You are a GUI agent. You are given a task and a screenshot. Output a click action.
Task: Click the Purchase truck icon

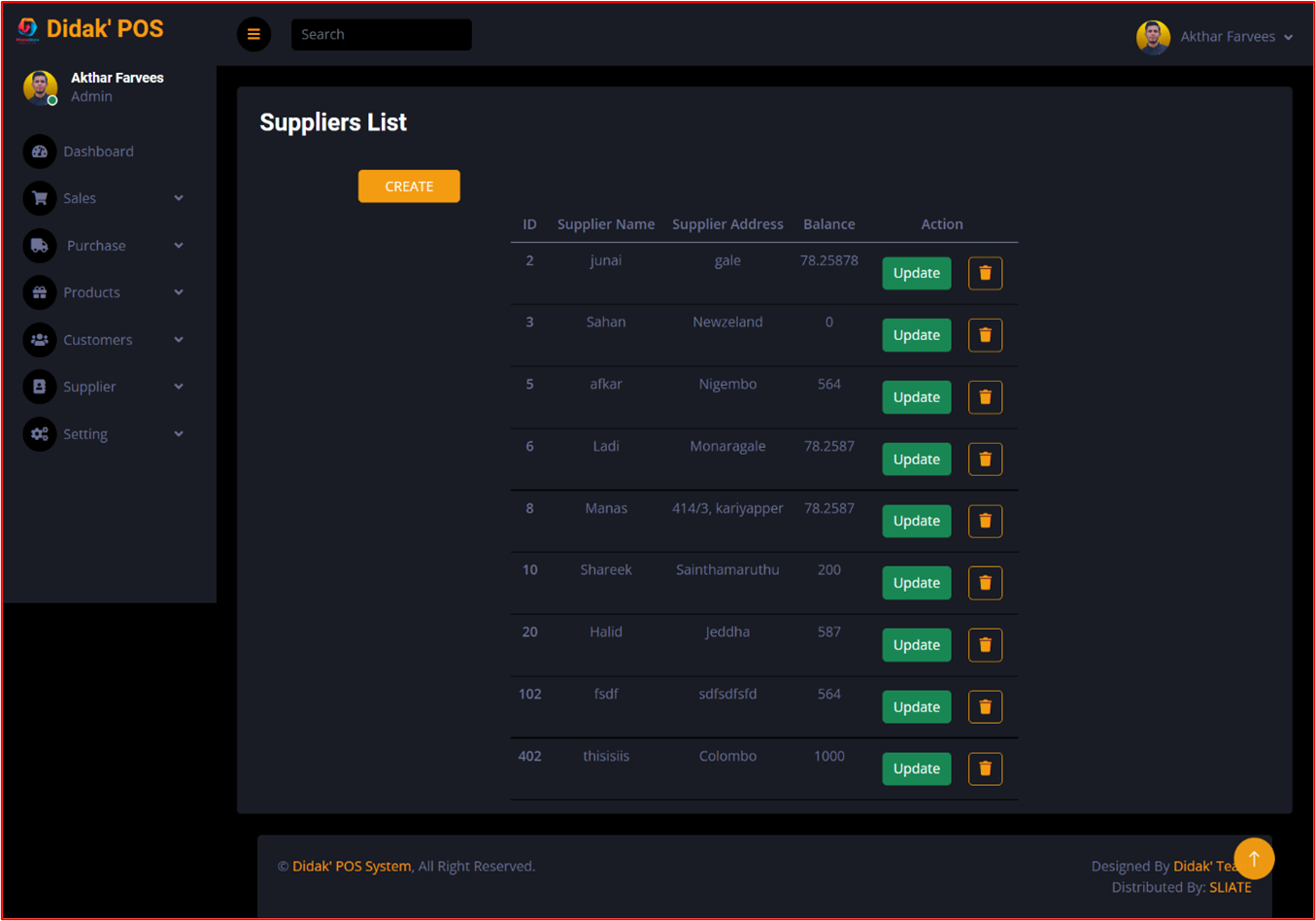click(40, 246)
